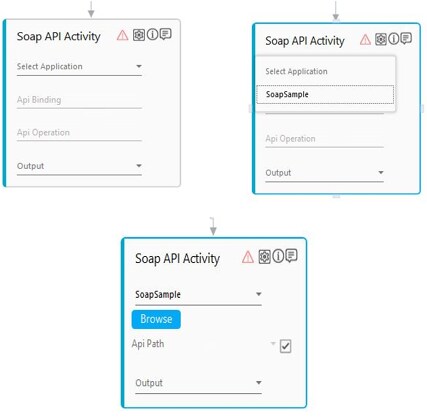
Task: Expand Output dropdown in top-left card
Action: click(79, 166)
